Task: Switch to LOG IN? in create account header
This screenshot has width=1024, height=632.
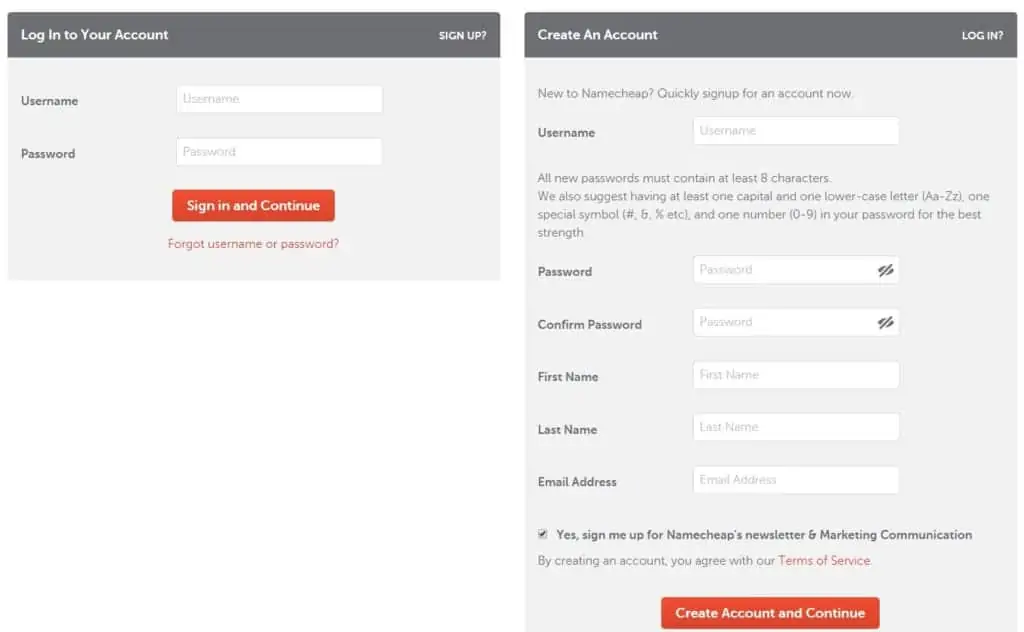Action: [x=982, y=35]
